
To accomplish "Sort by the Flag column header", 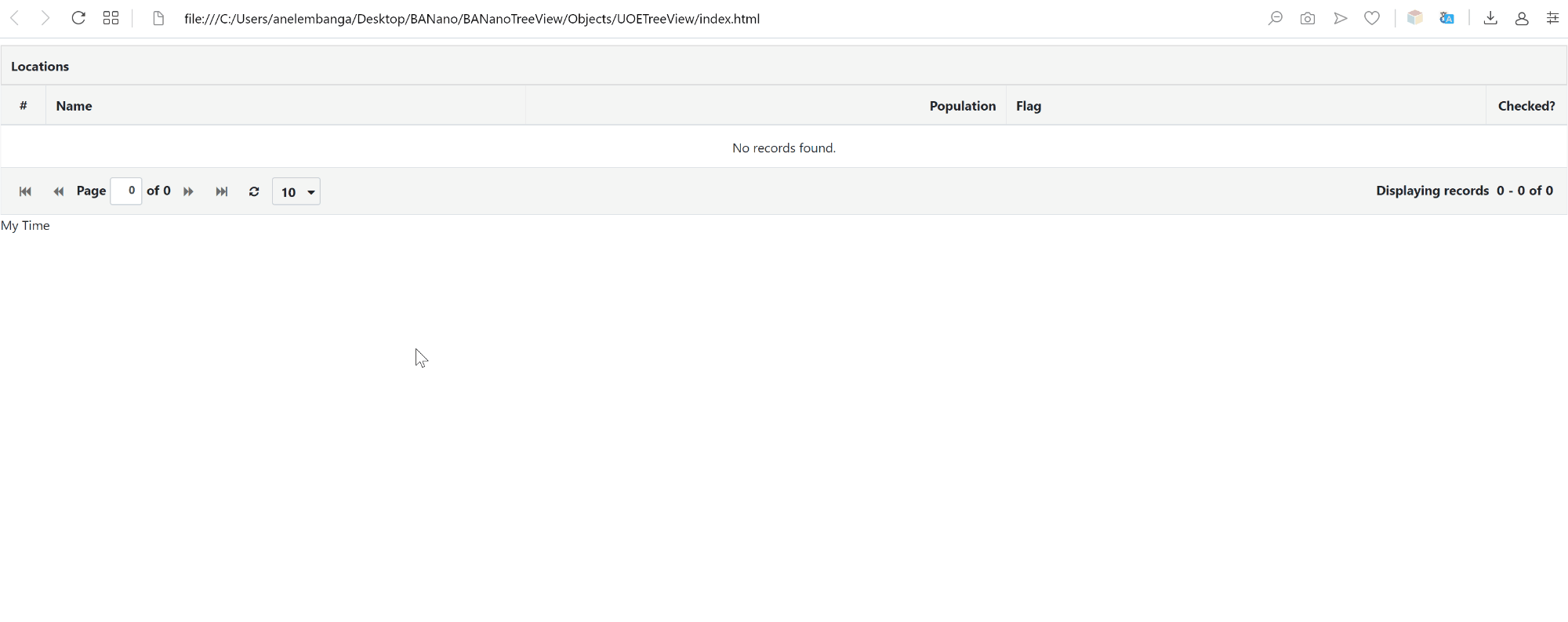I will click(x=1246, y=106).
